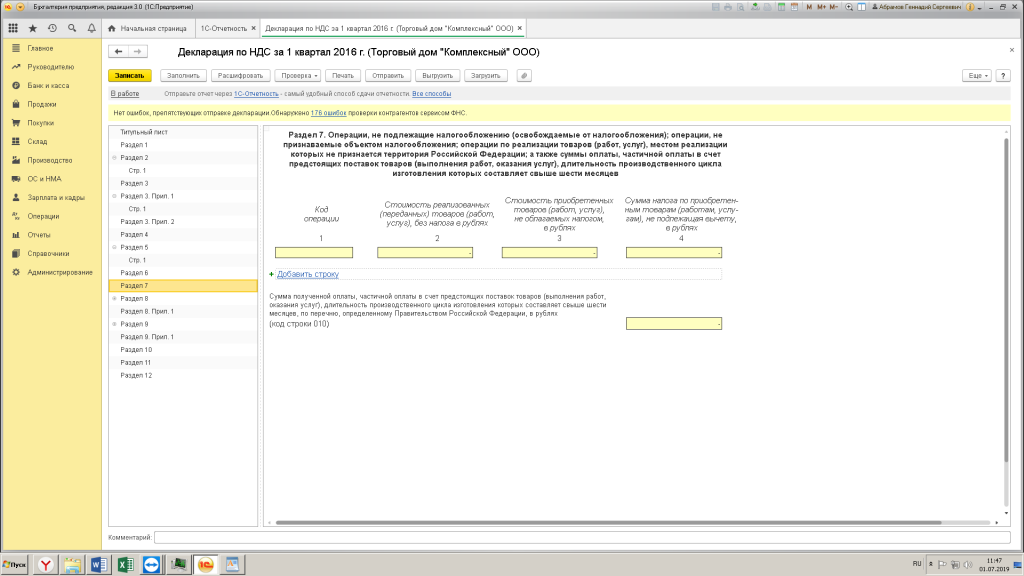Switch to the 1С-Отчетность tab

[x=223, y=28]
